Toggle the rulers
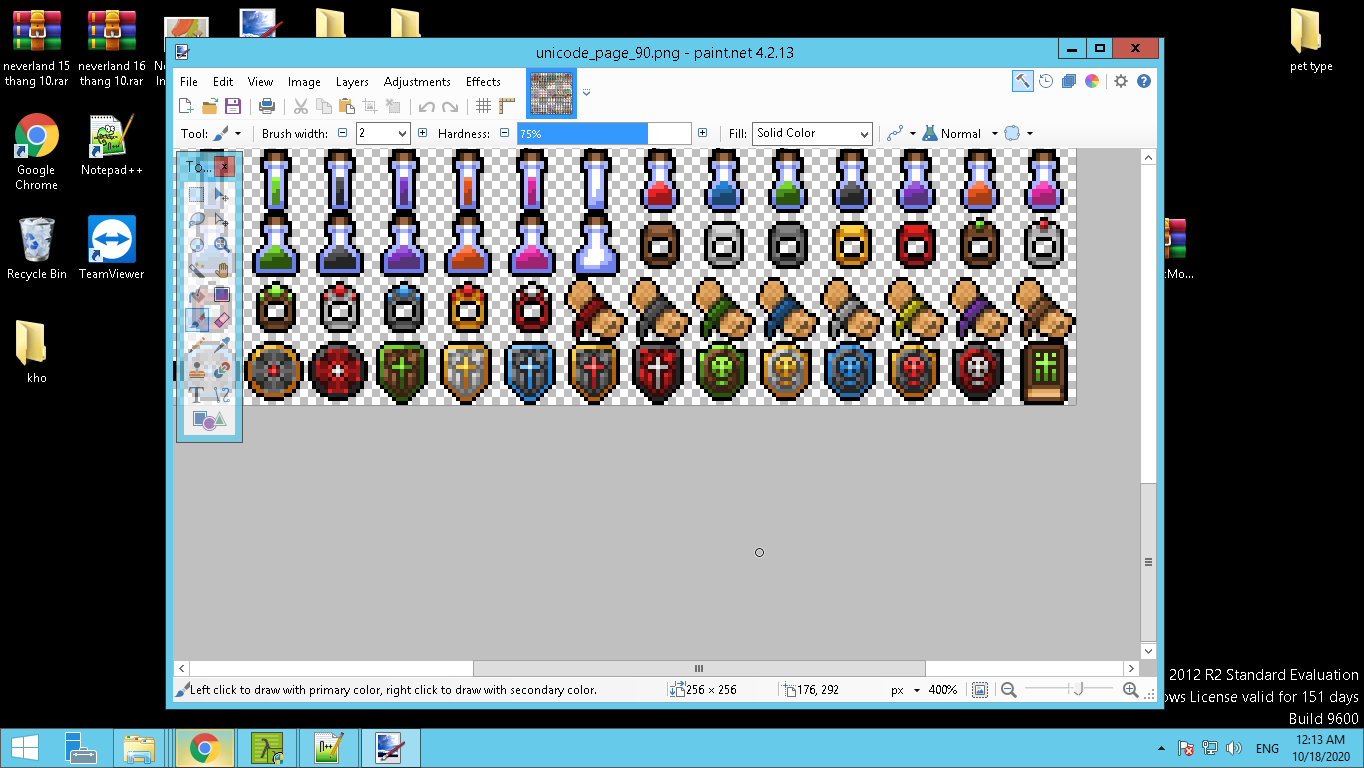The image size is (1364, 768). pyautogui.click(x=507, y=106)
